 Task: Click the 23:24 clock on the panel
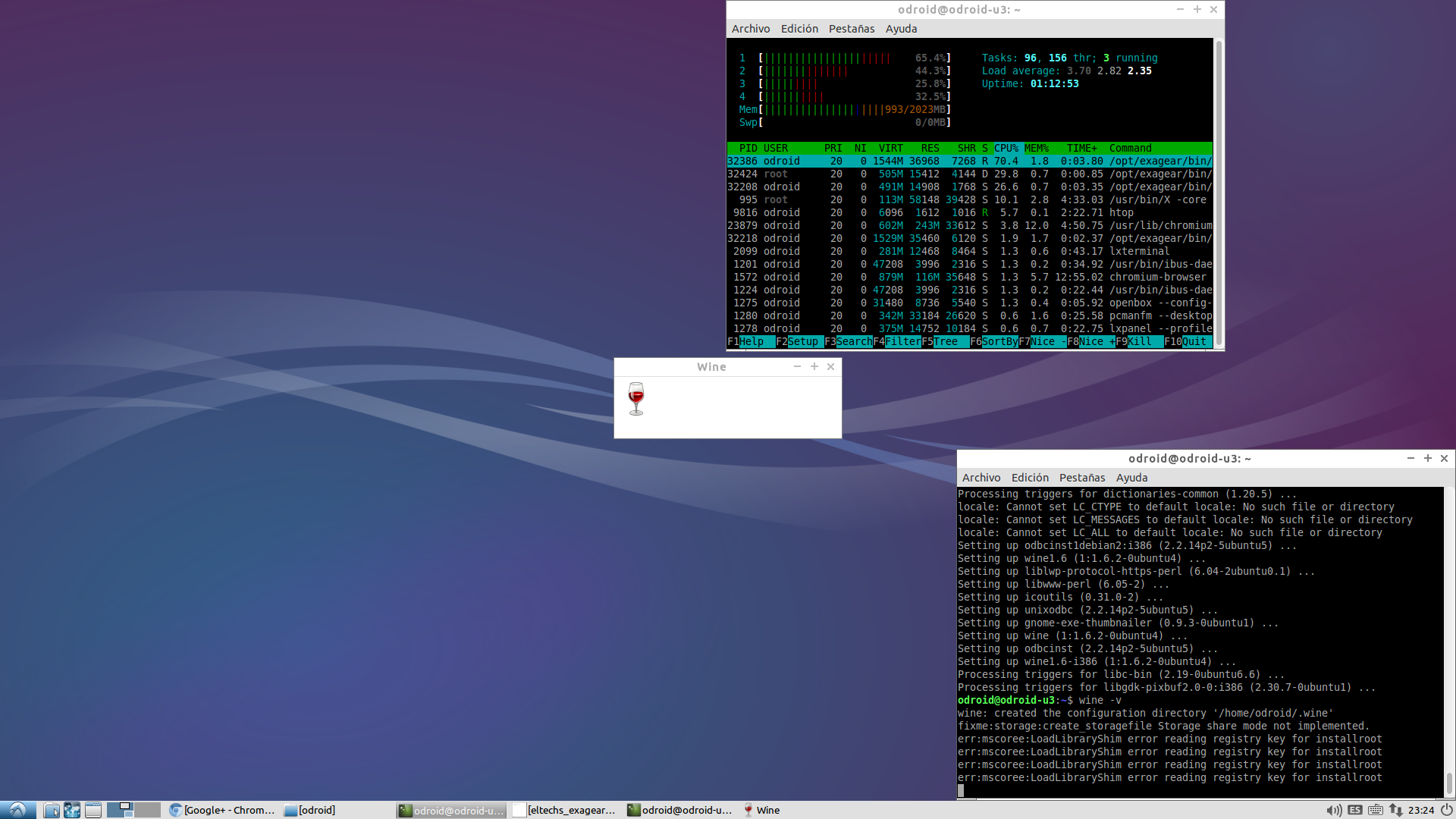1421,810
